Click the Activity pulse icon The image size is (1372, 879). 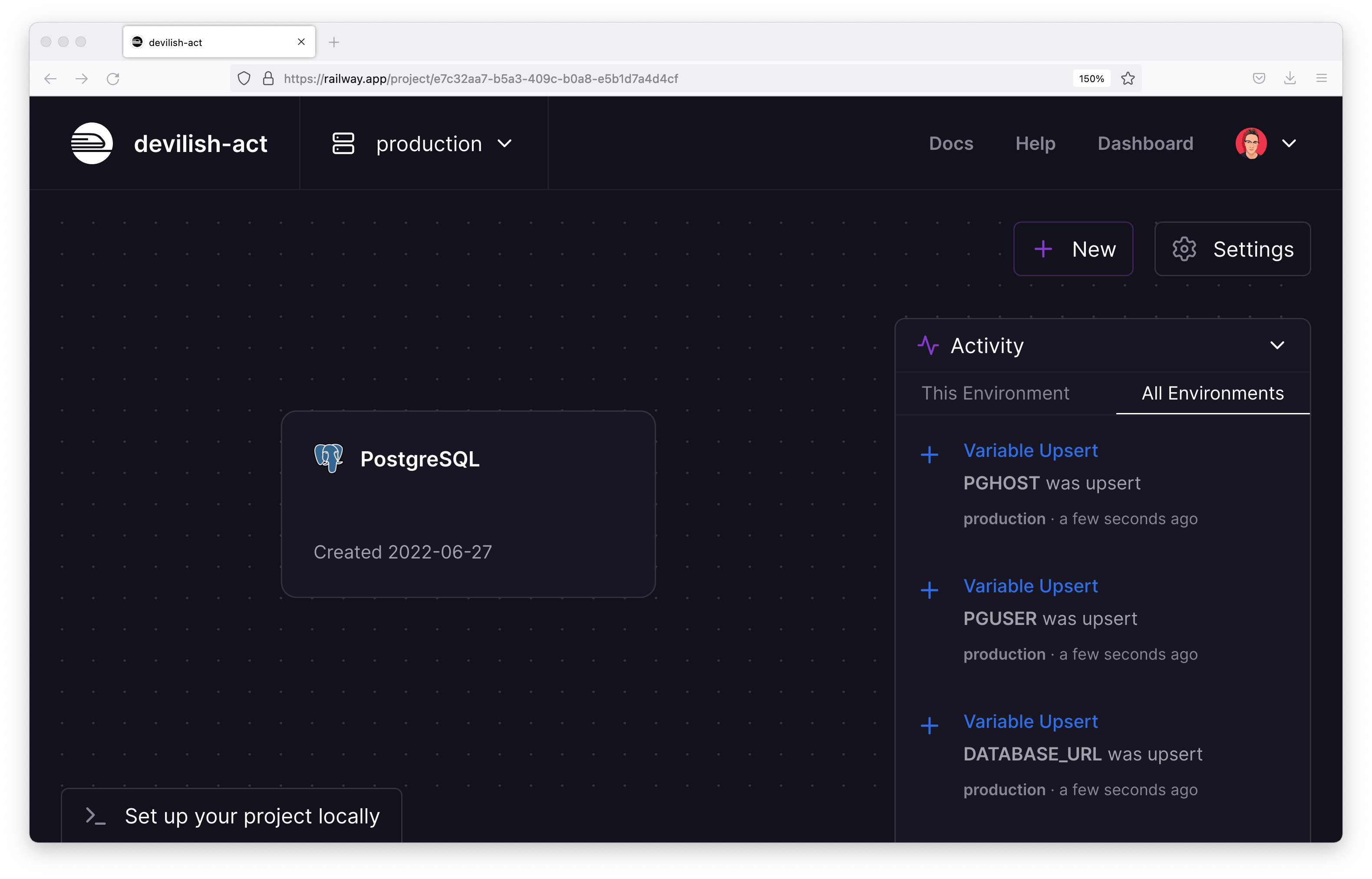coord(928,345)
